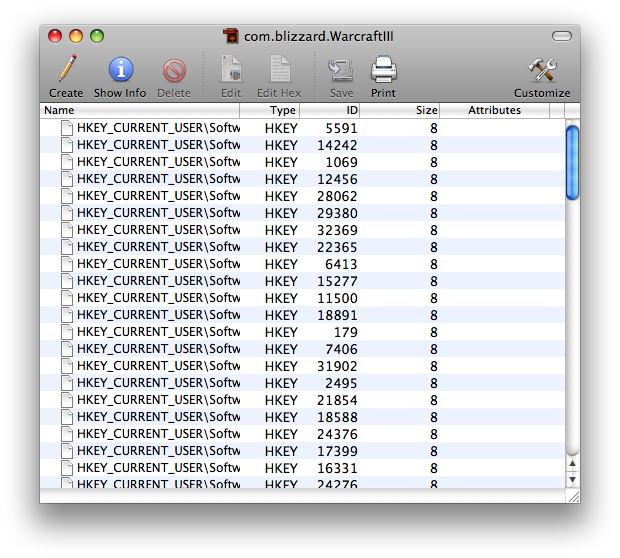Viewport: 620px width, 558px height.
Task: Sort by the Size column header
Action: 399,110
